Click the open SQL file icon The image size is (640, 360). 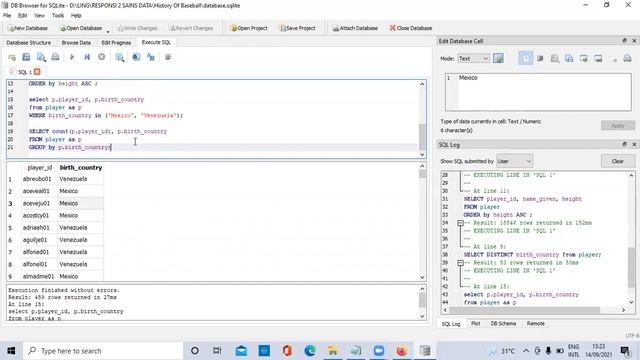(26, 57)
